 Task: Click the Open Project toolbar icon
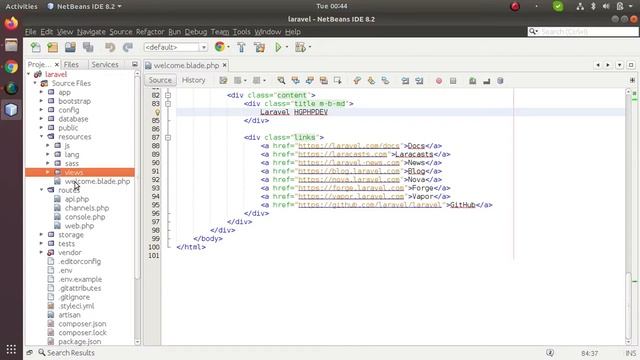pos(70,47)
